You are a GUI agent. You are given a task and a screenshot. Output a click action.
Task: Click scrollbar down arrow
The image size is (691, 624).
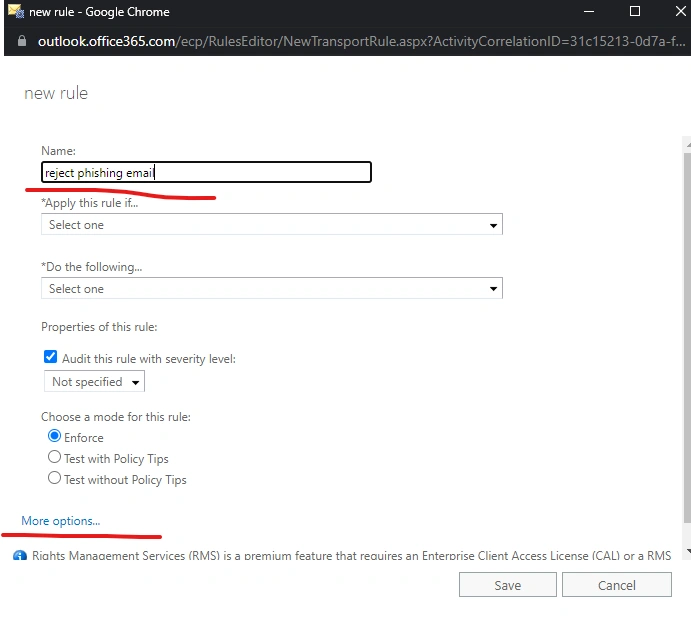click(688, 551)
